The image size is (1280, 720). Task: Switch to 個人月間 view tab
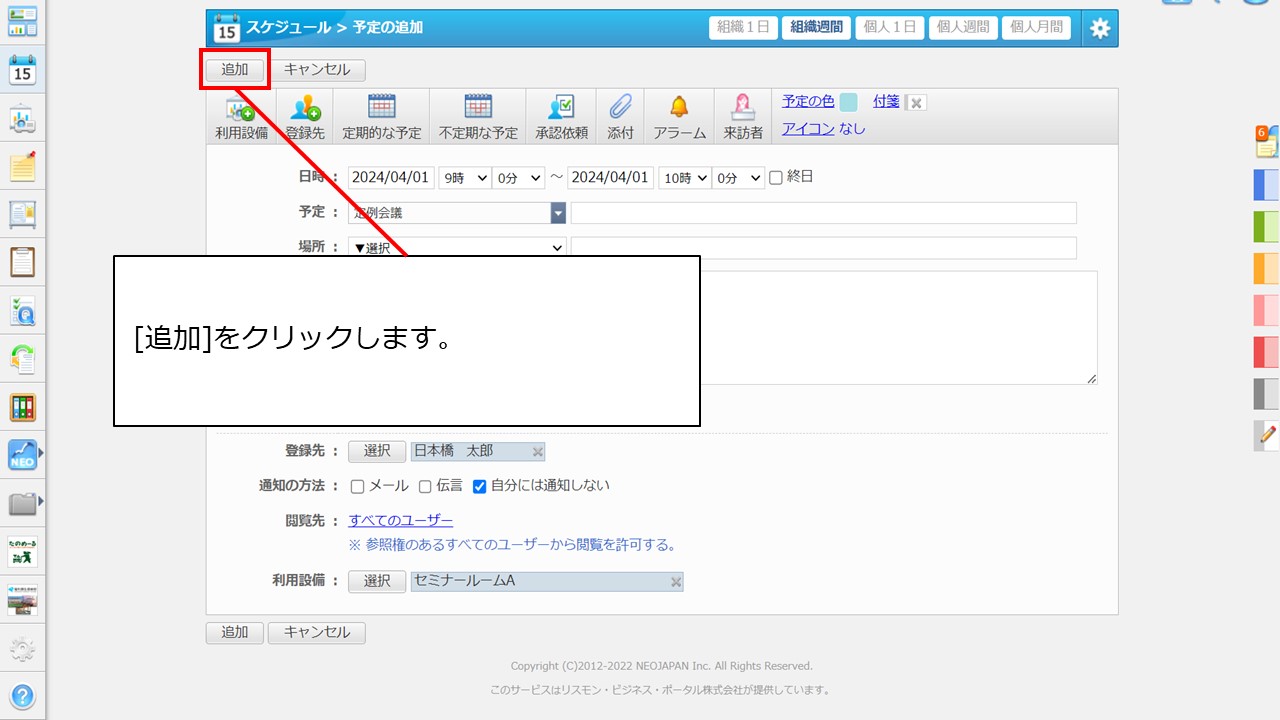[x=1035, y=28]
